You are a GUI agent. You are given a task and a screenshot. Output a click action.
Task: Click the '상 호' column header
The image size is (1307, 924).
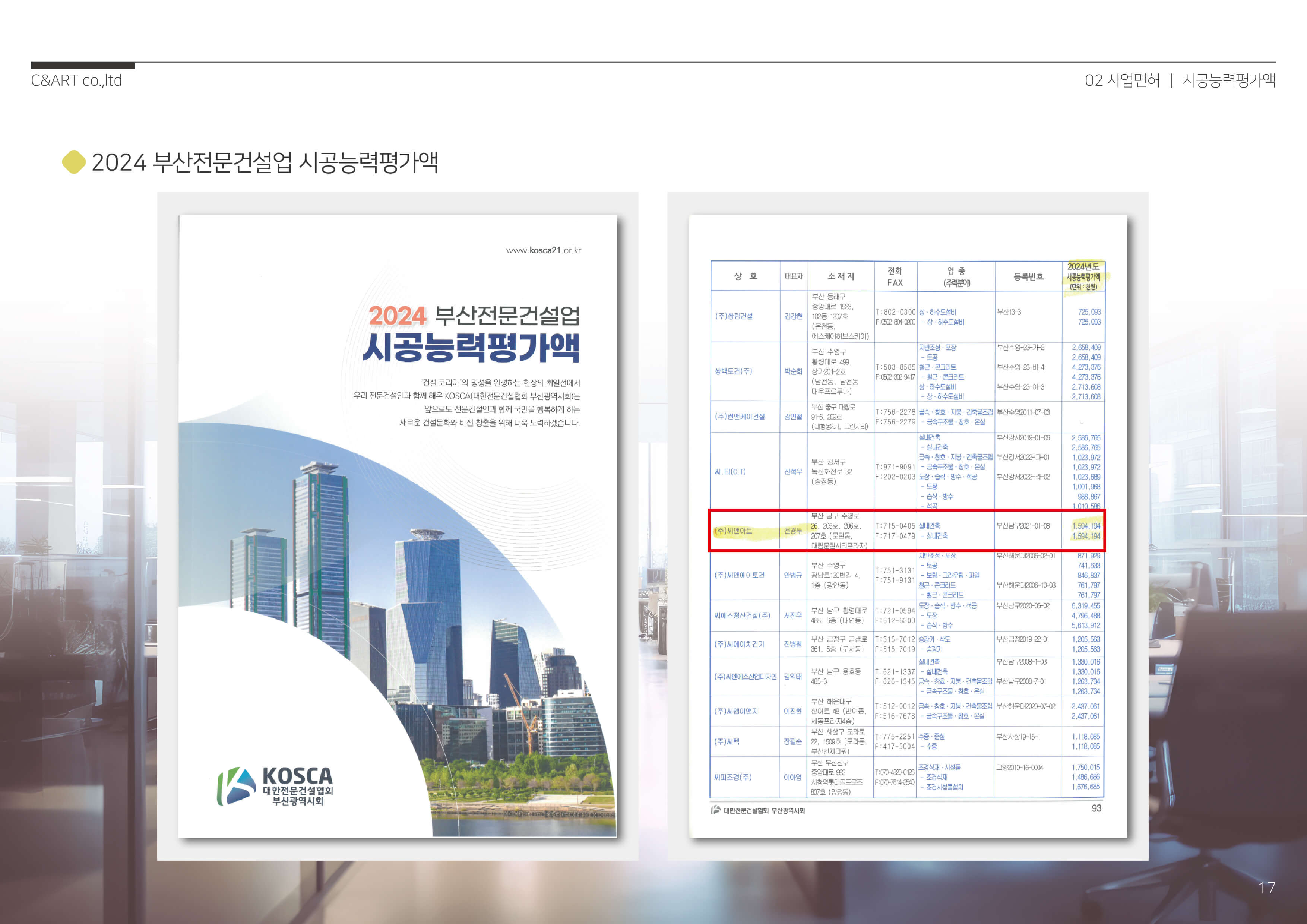pos(745,276)
